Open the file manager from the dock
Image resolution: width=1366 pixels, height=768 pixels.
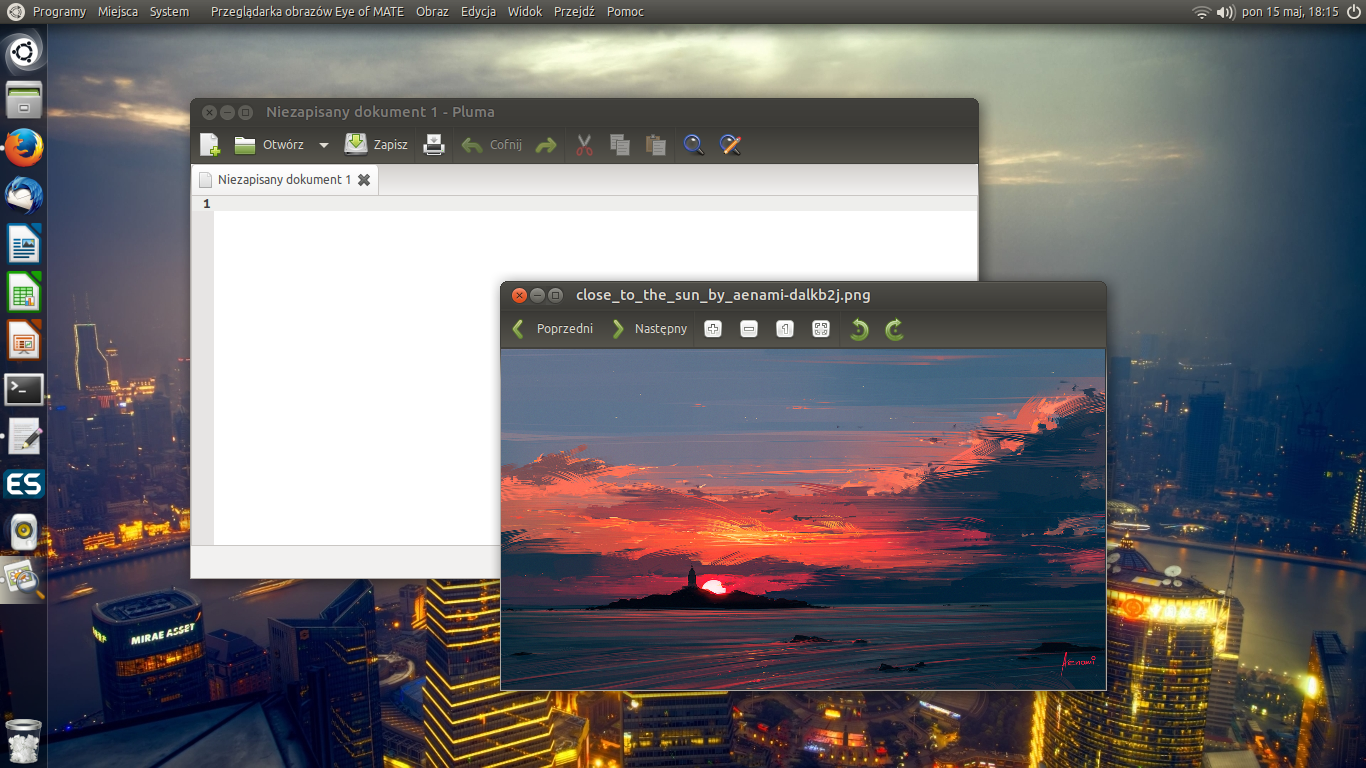point(24,100)
